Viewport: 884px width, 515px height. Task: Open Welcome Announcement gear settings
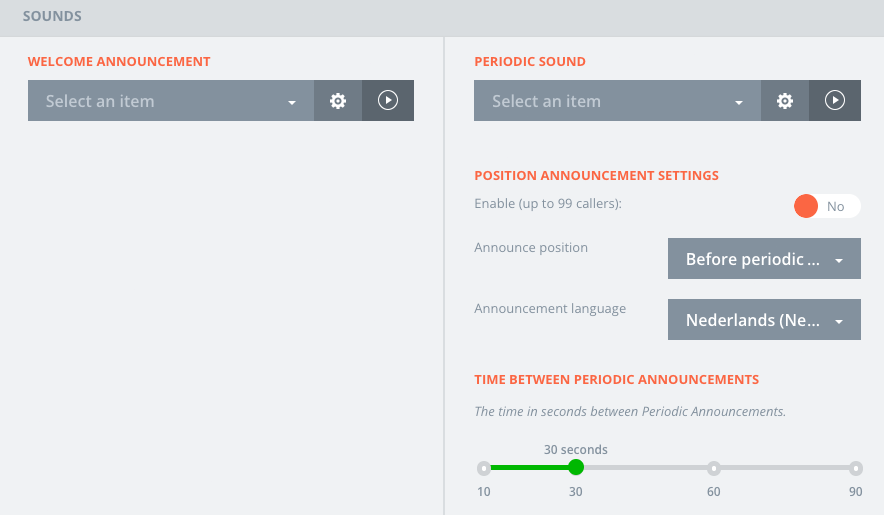click(338, 101)
